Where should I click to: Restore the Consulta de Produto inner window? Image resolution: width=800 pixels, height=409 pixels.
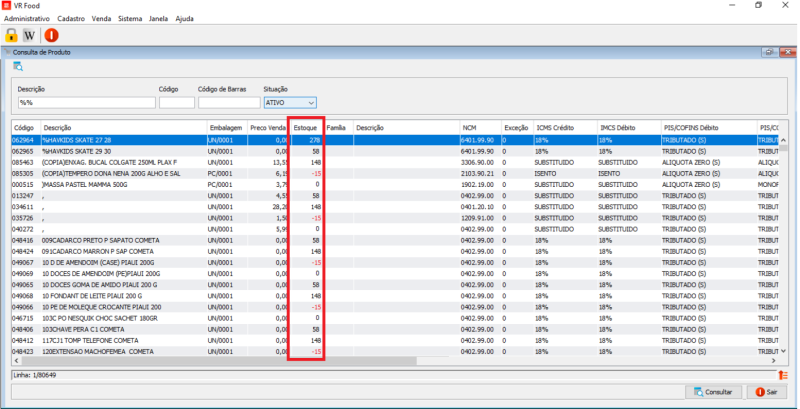pos(768,52)
